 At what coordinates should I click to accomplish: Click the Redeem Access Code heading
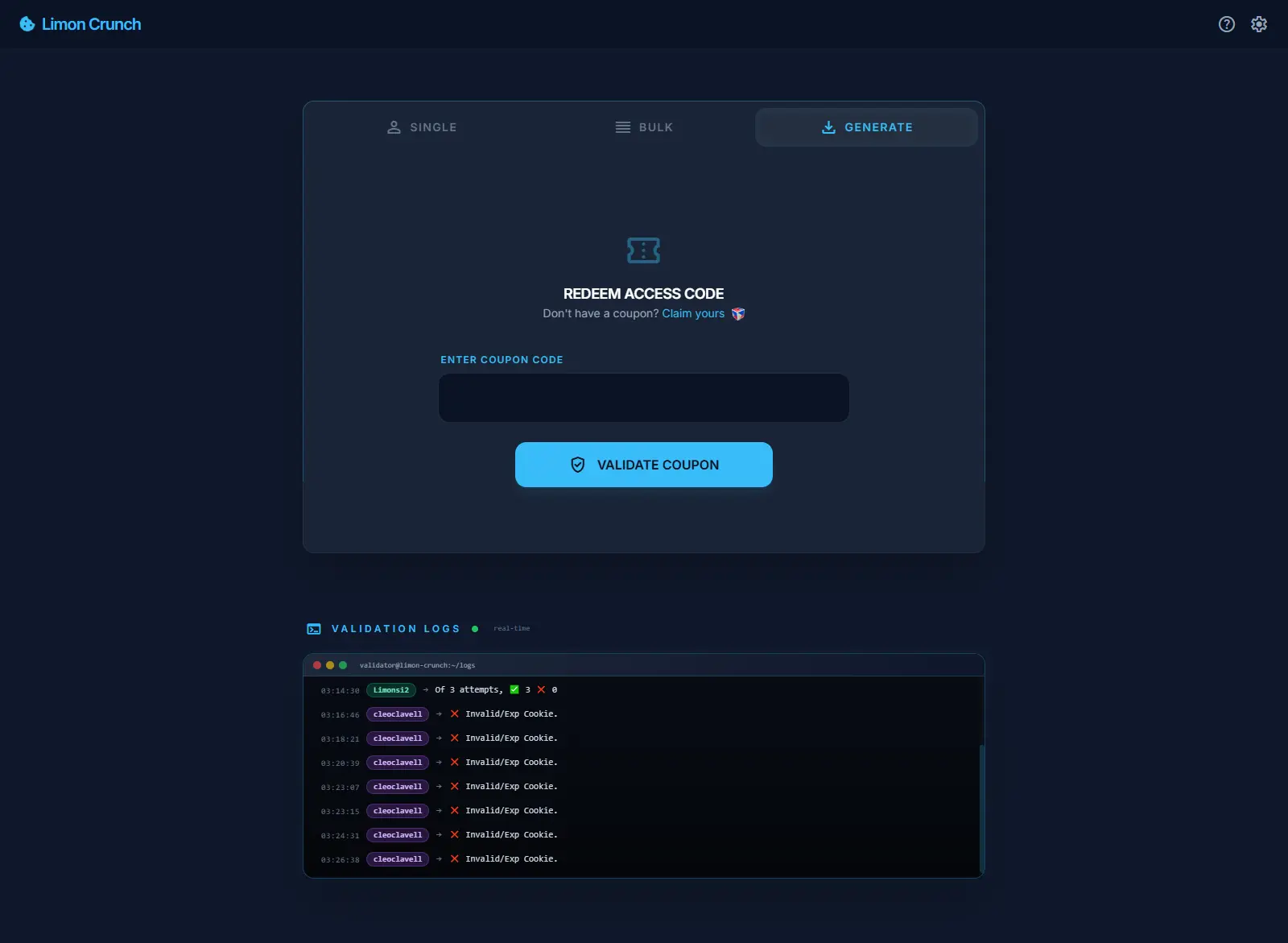tap(643, 294)
